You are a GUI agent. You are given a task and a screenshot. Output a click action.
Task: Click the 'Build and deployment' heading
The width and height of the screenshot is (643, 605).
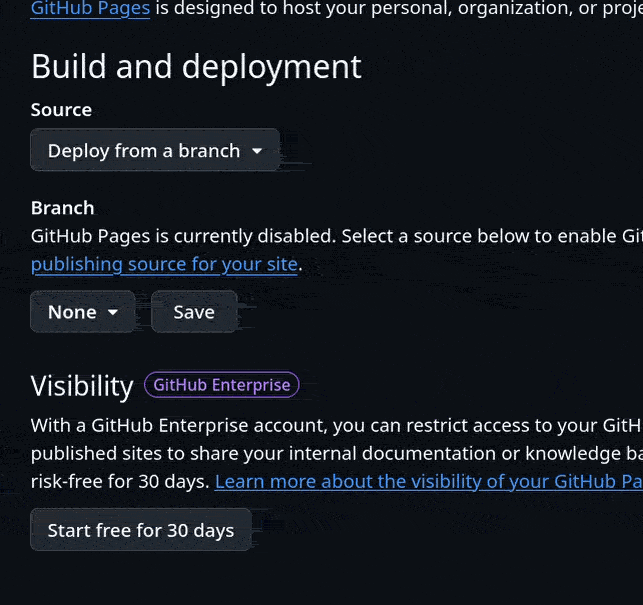click(196, 67)
